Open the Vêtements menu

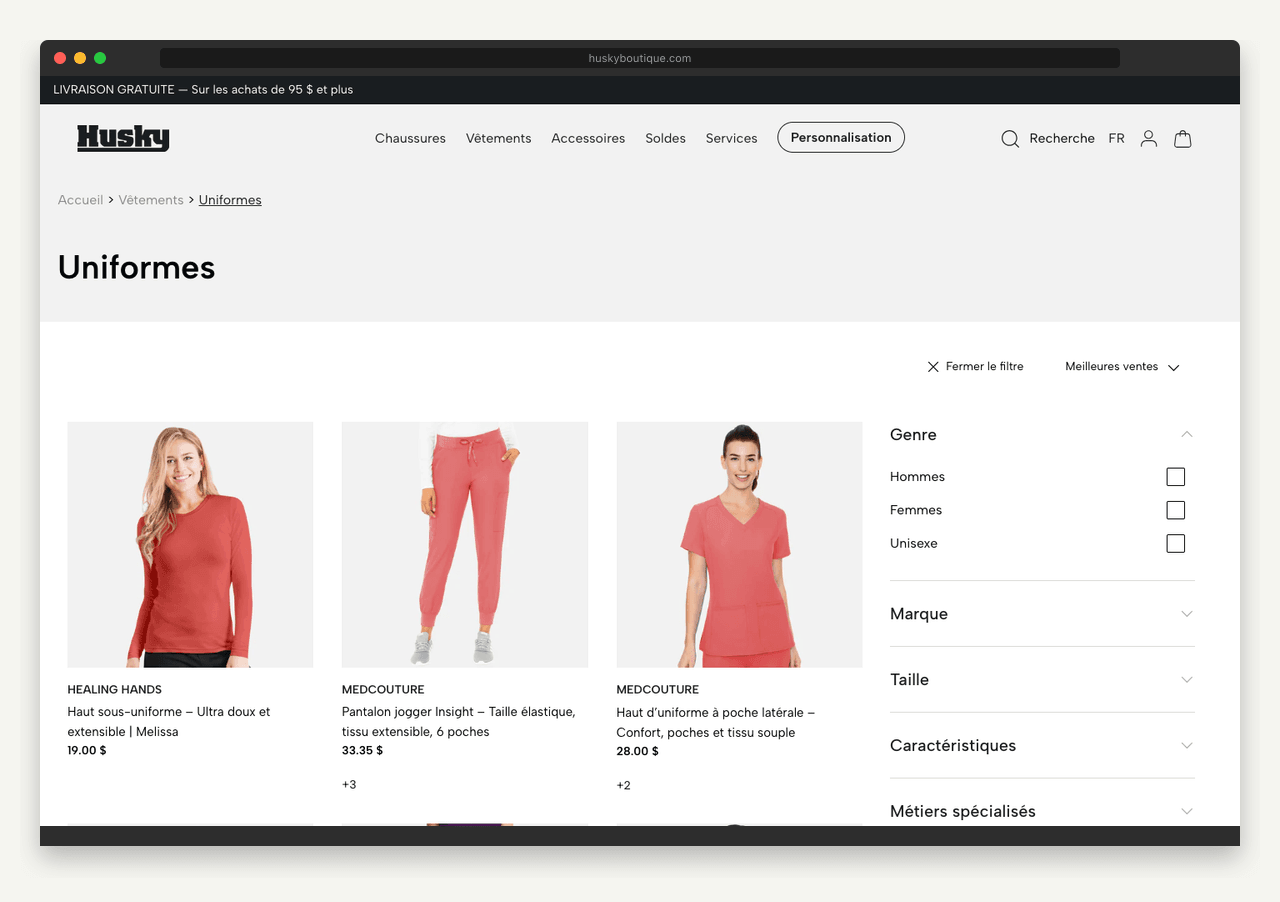coord(498,138)
